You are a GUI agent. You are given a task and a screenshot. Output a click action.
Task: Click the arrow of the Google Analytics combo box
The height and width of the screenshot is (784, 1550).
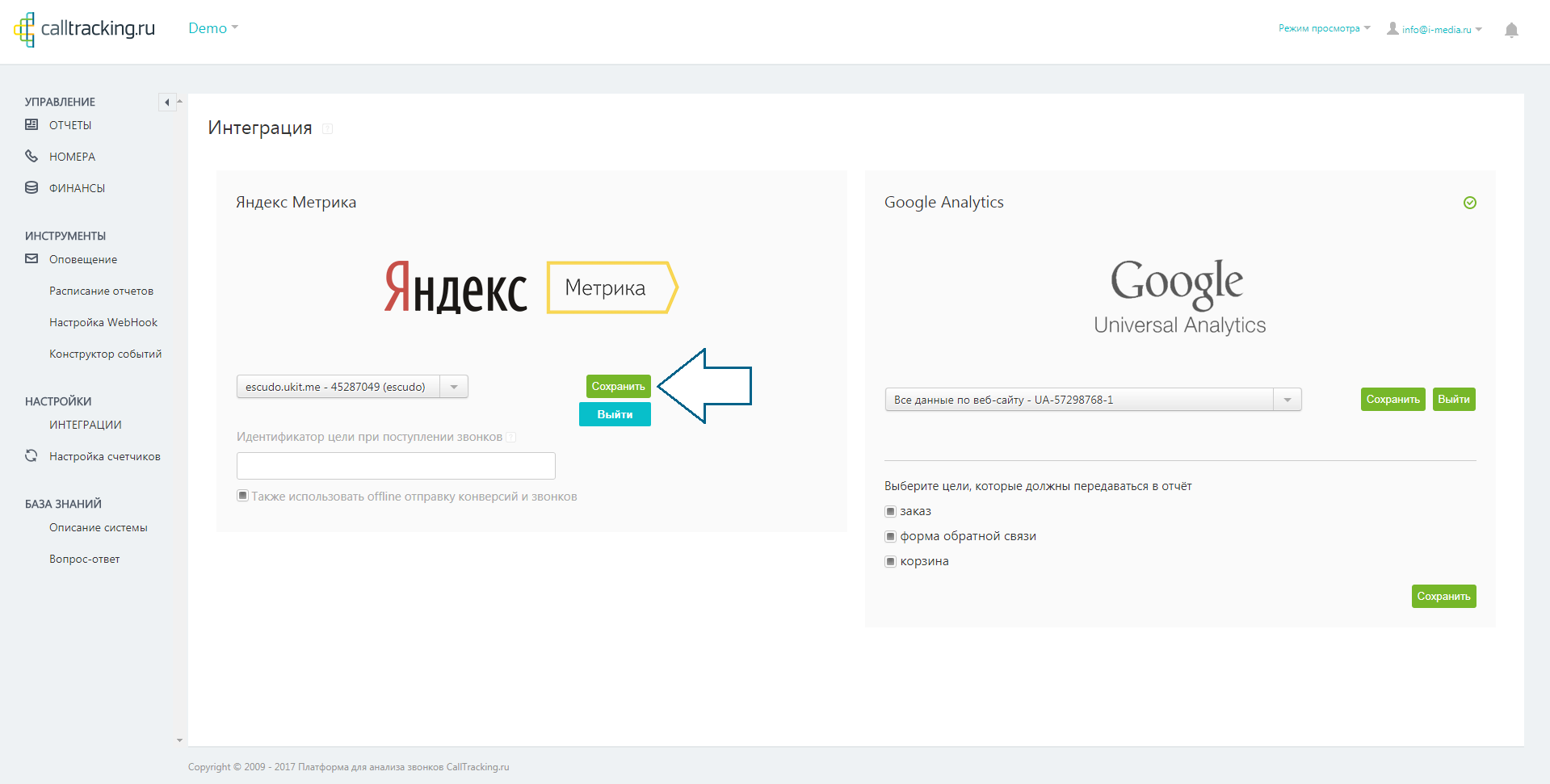[x=1287, y=400]
